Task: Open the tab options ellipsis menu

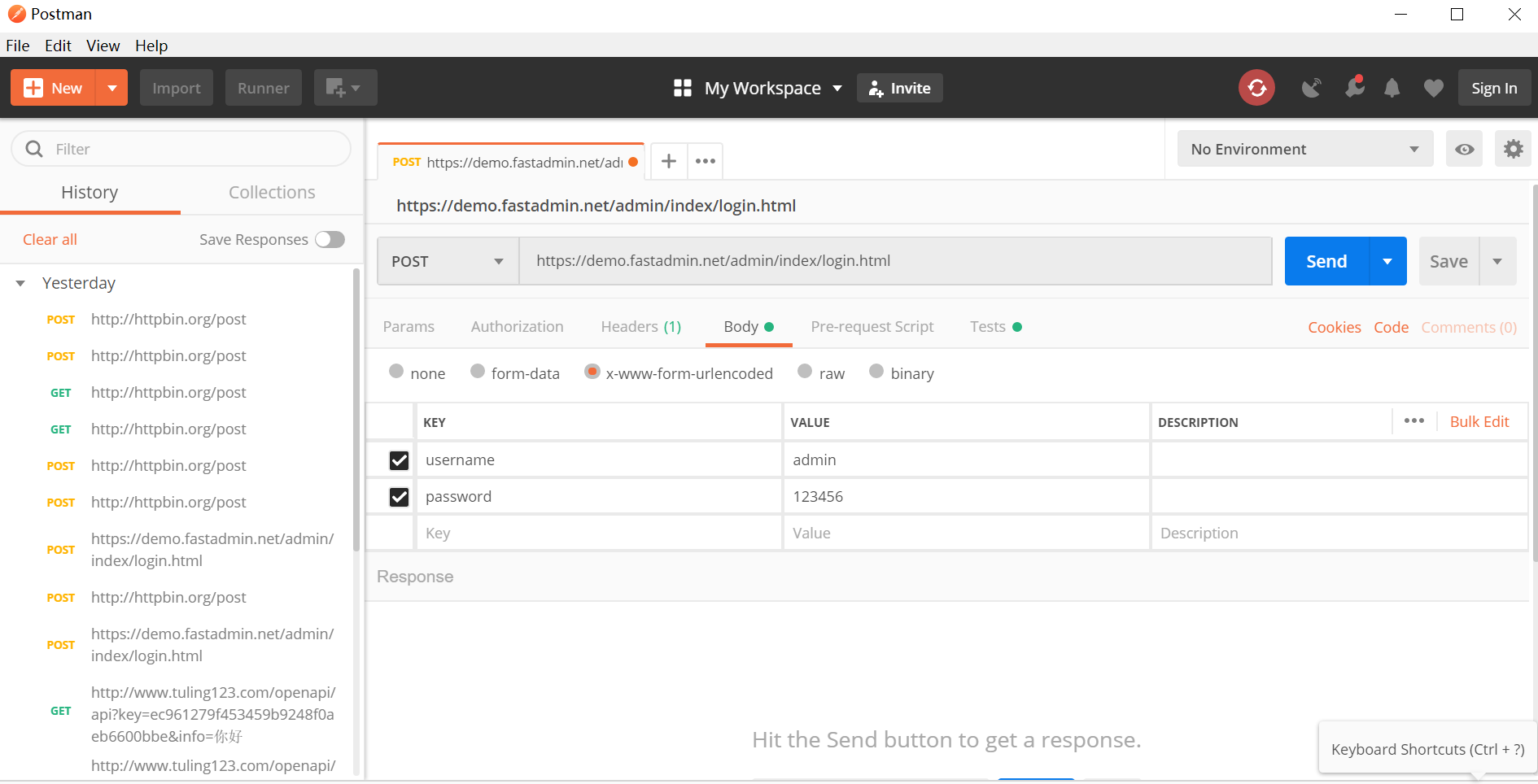Action: [706, 161]
